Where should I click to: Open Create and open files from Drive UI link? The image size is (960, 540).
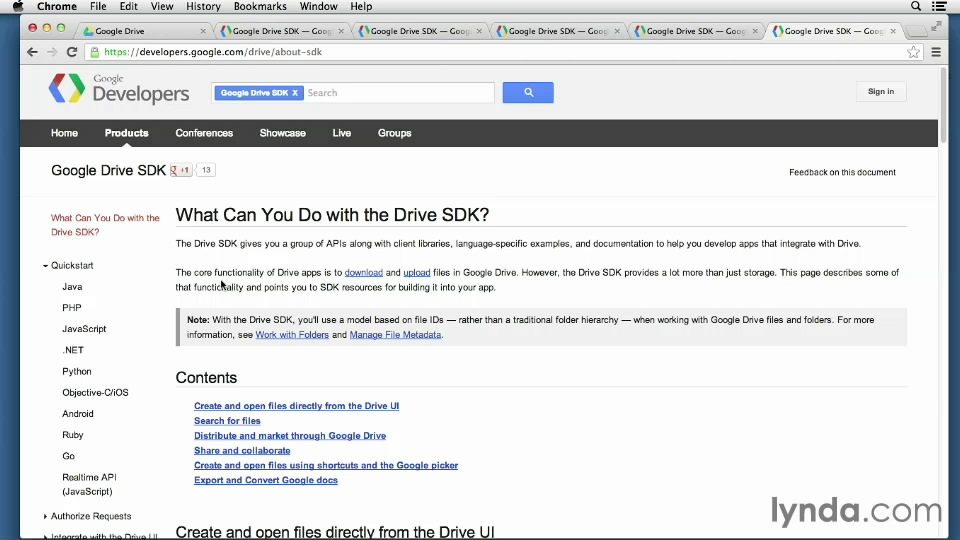[x=296, y=406]
